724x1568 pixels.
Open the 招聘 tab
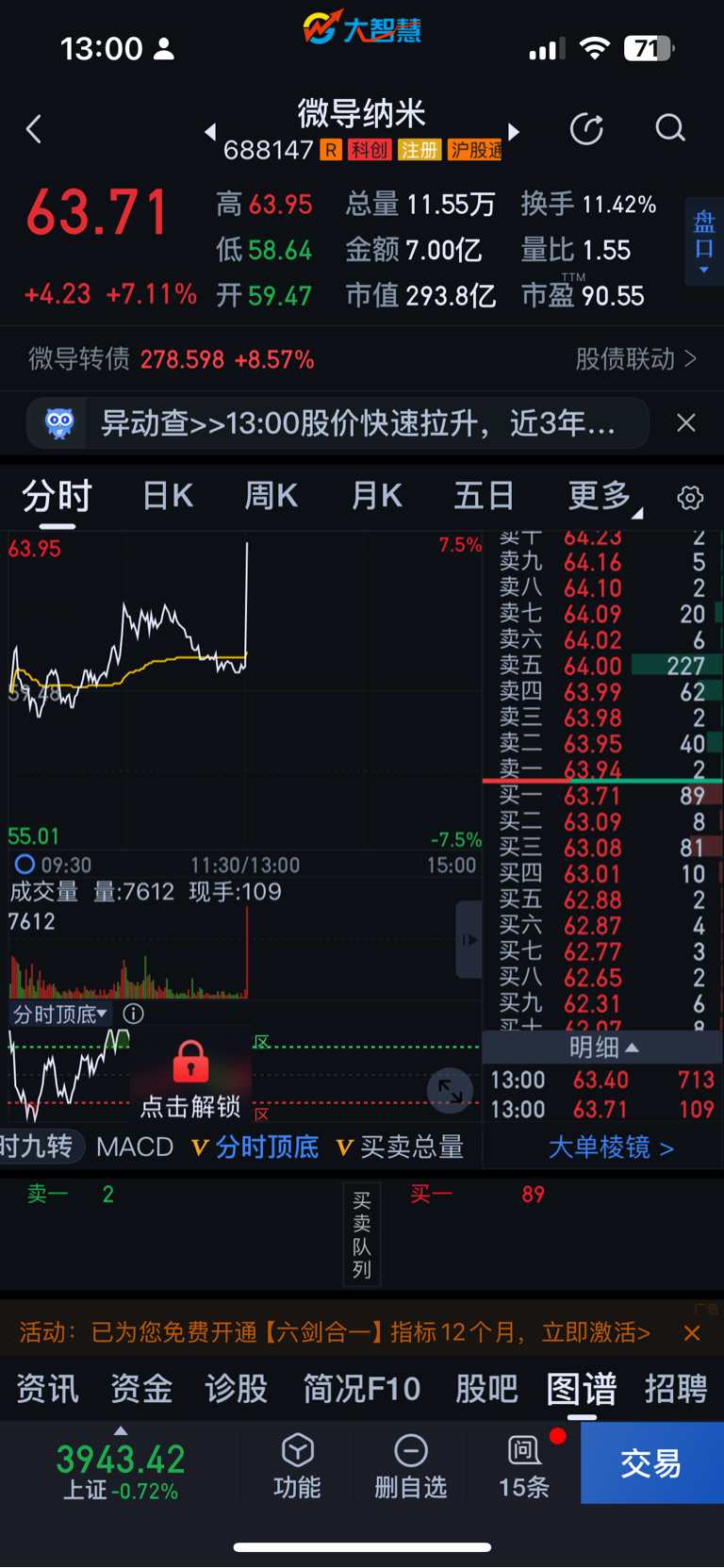[x=676, y=1389]
